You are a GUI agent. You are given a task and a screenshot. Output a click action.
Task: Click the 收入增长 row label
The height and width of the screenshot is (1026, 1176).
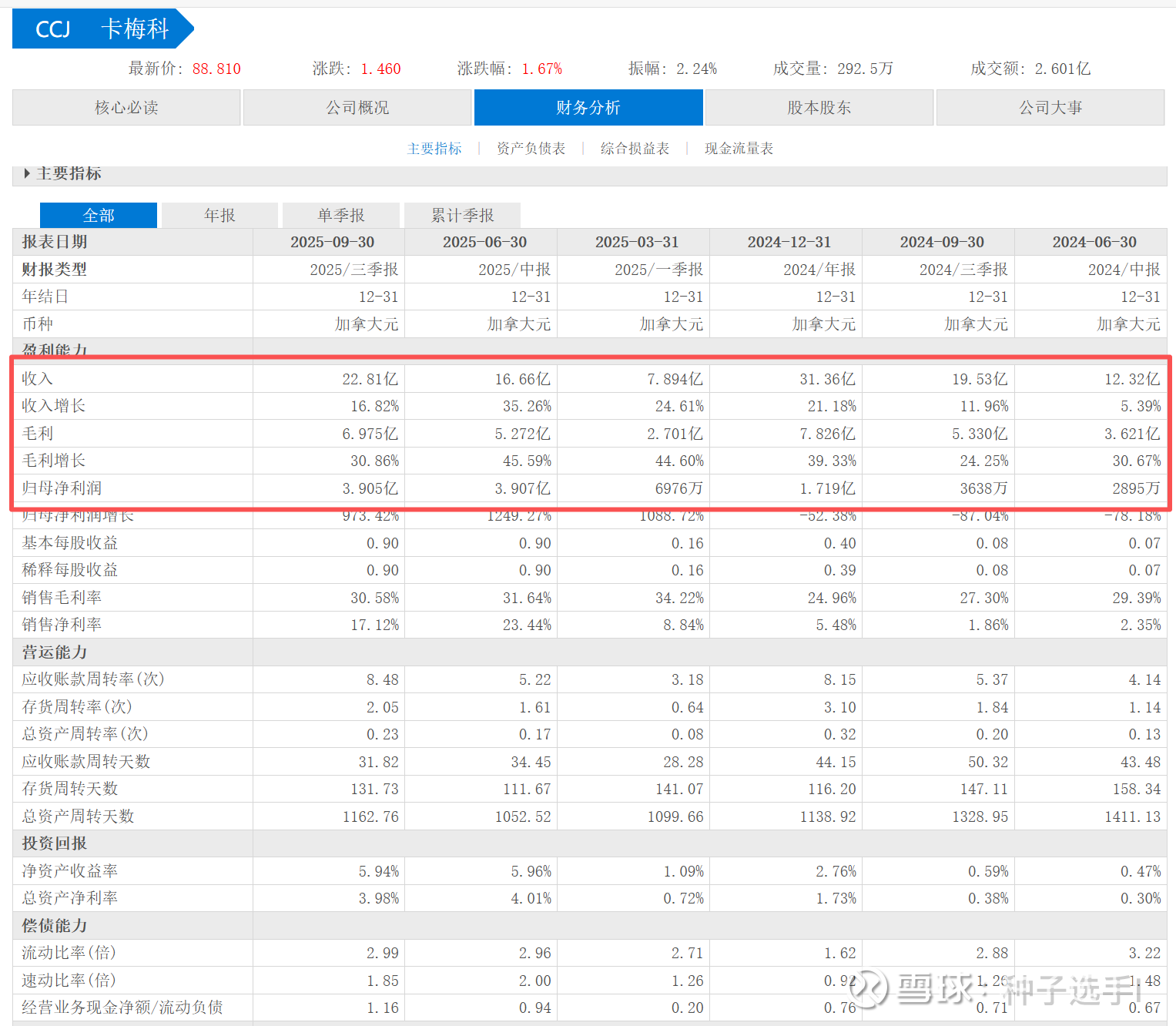[54, 406]
